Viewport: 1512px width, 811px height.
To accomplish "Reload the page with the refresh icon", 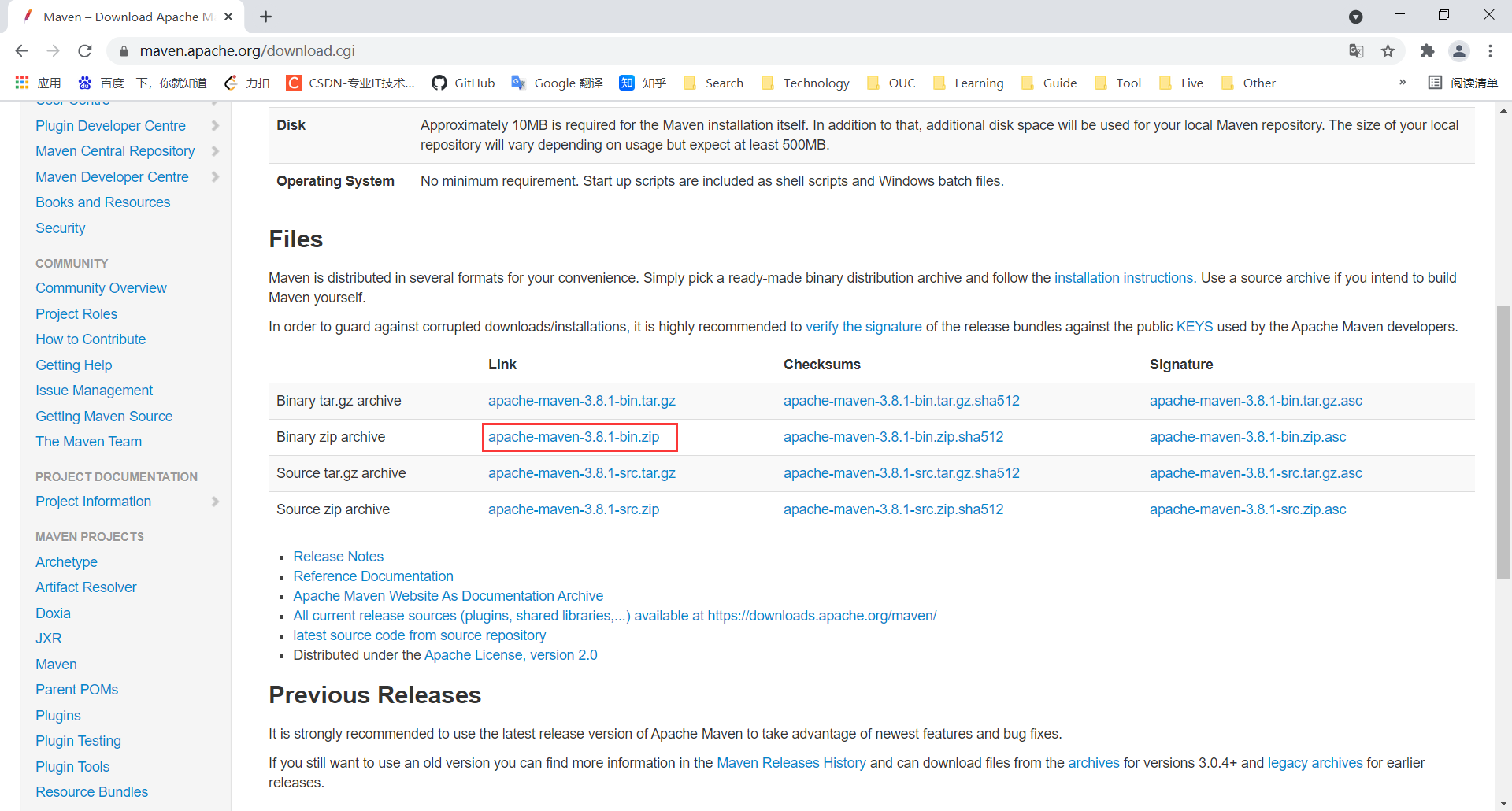I will [x=85, y=51].
